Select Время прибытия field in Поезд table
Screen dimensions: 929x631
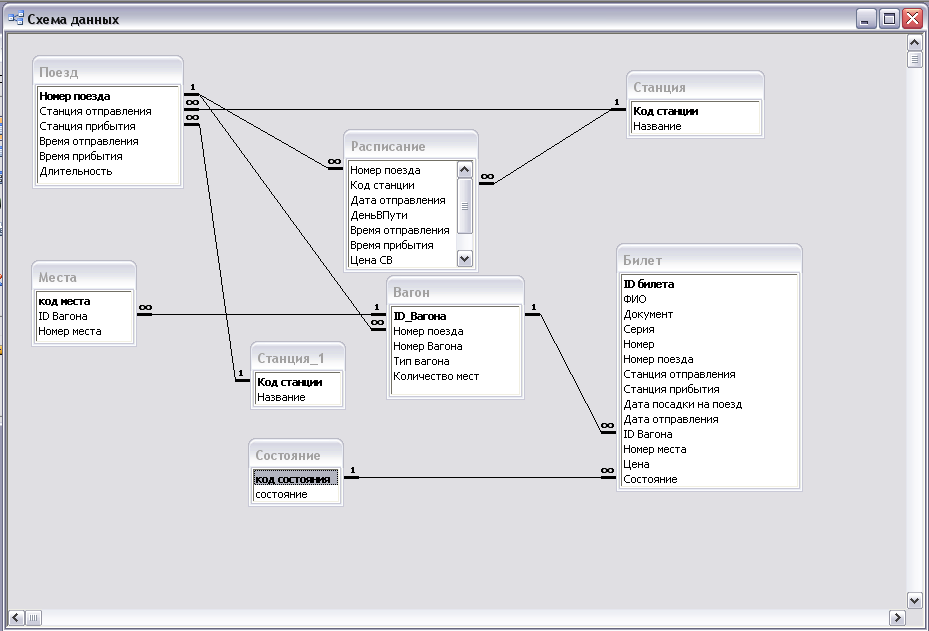pyautogui.click(x=108, y=156)
